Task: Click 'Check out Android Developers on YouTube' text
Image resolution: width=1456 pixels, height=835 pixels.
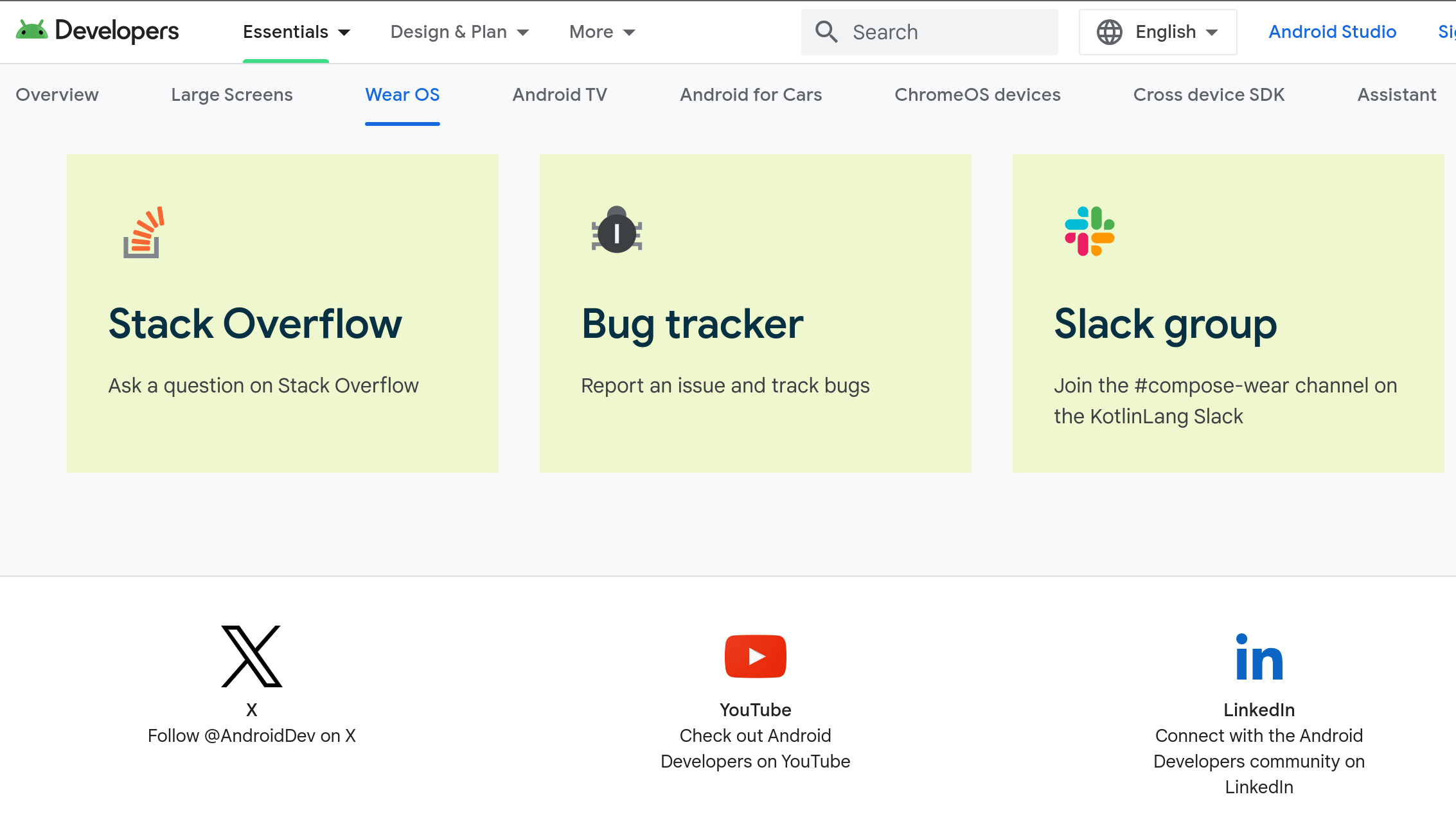Action: [756, 748]
